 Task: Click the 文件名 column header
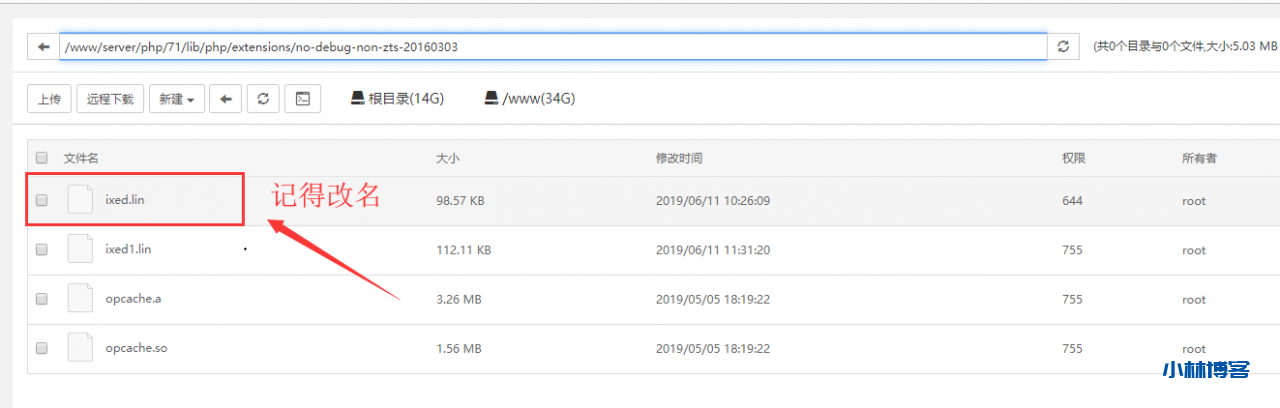coord(81,158)
